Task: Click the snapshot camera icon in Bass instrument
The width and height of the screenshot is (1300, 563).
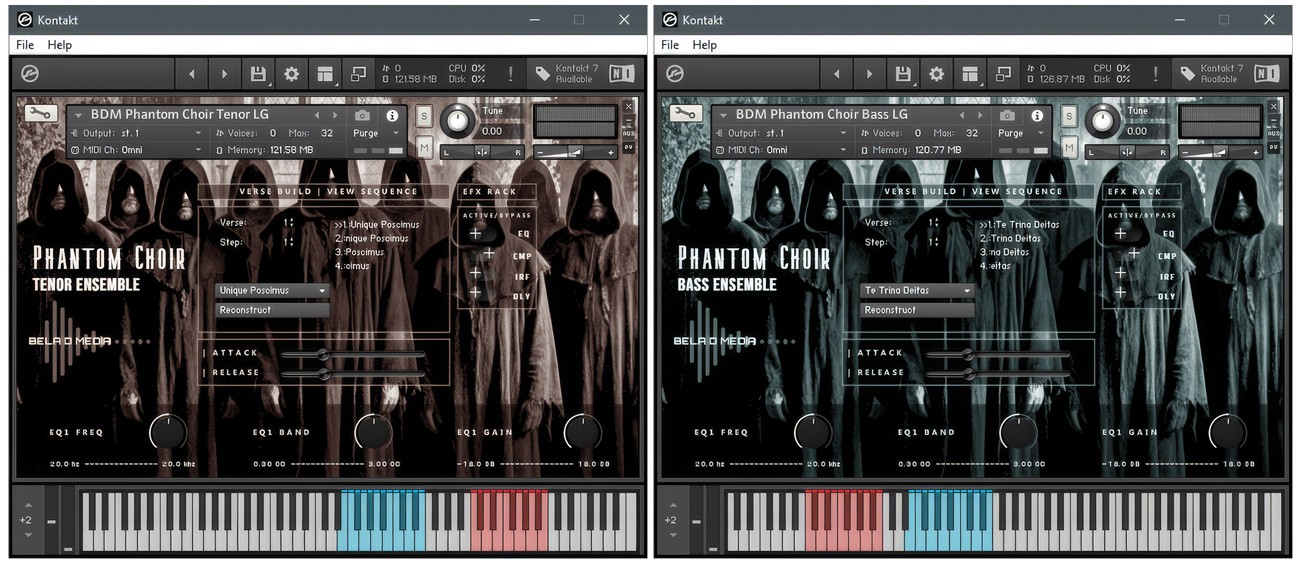Action: tap(1007, 115)
